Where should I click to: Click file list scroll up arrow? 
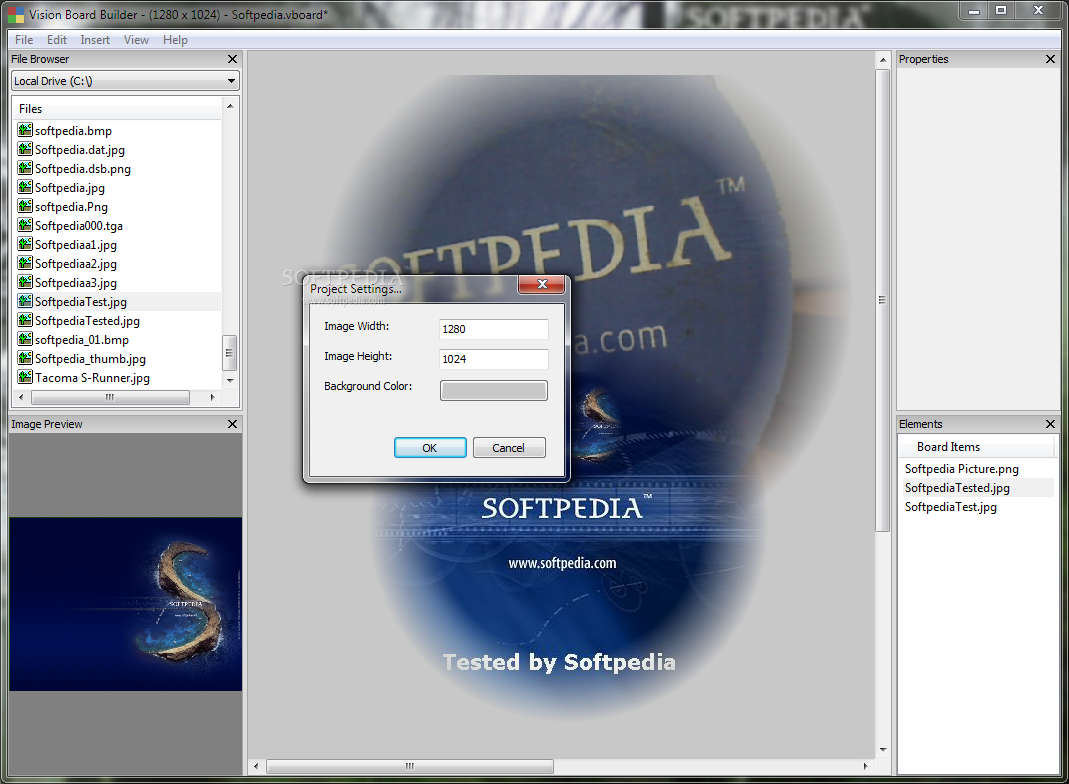click(x=230, y=106)
